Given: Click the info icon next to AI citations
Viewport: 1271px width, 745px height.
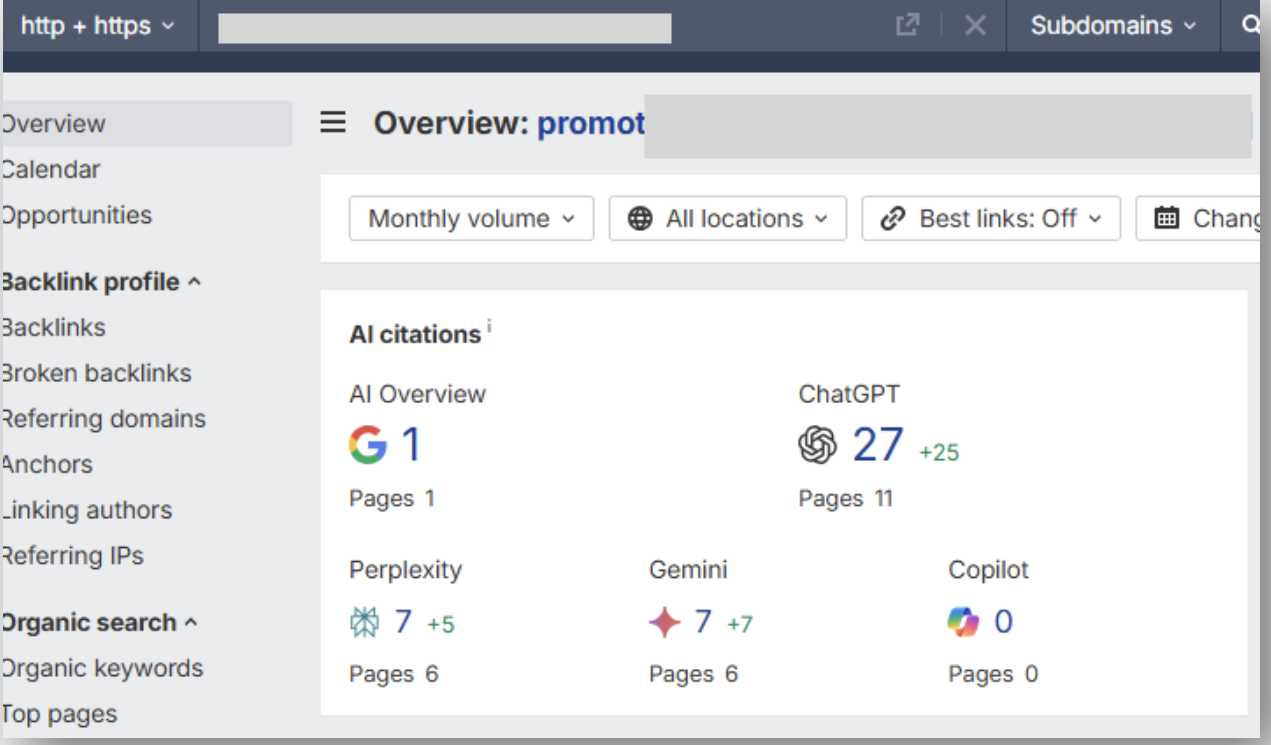Looking at the screenshot, I should point(490,326).
